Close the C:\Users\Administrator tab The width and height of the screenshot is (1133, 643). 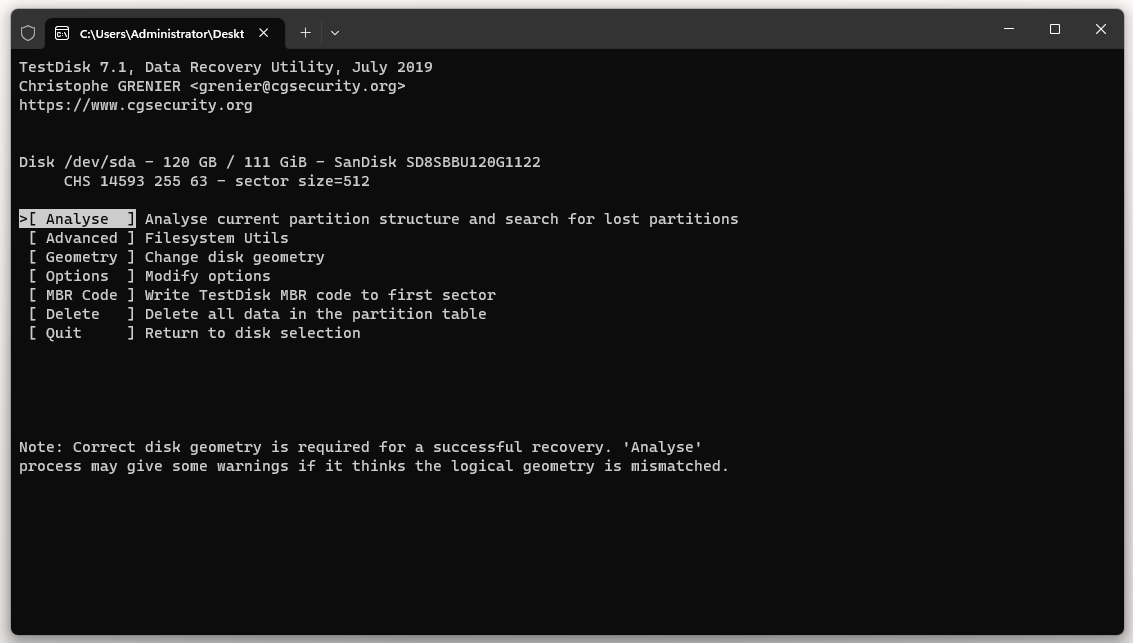pyautogui.click(x=263, y=32)
